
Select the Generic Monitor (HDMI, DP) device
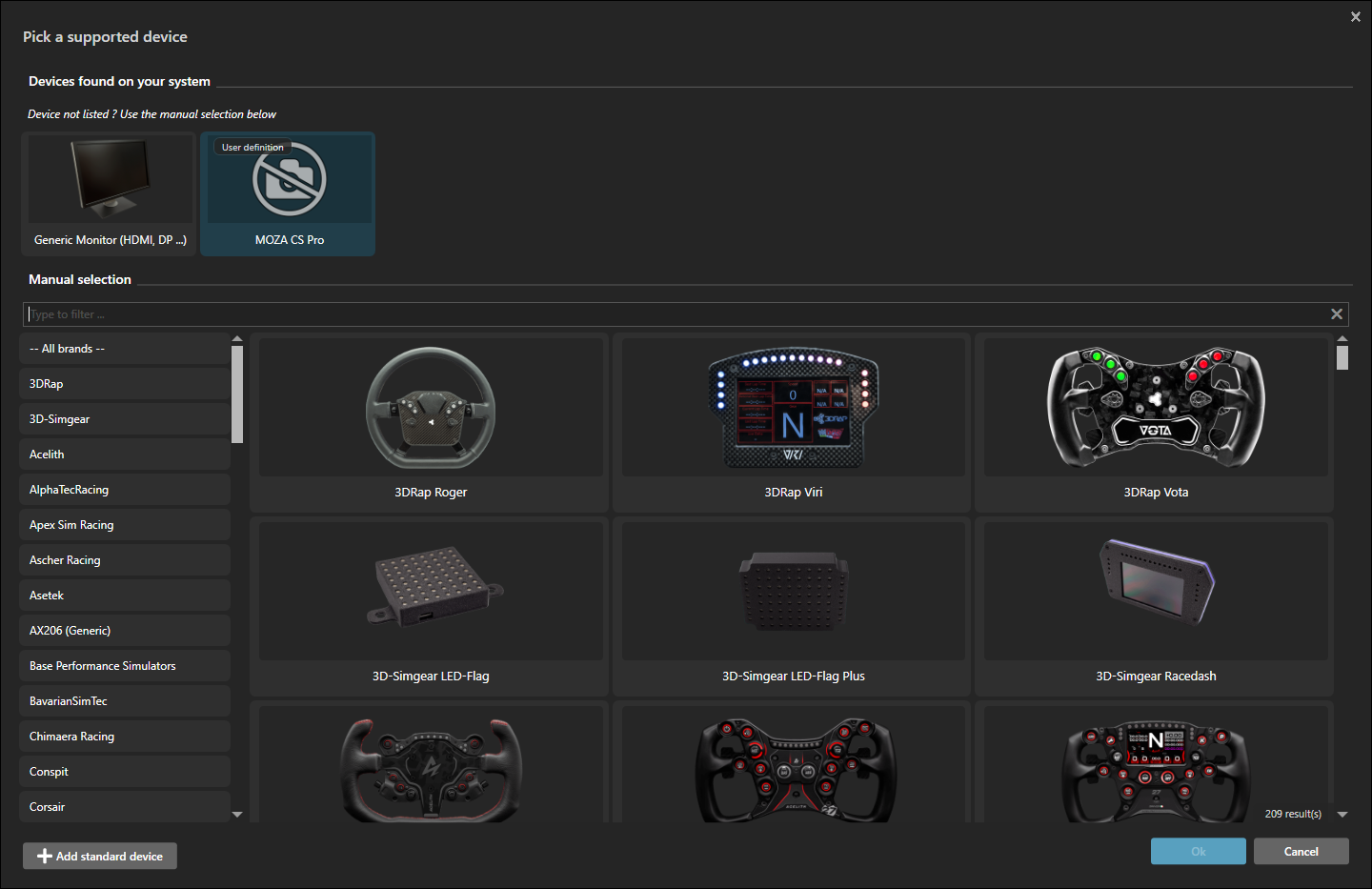pyautogui.click(x=109, y=193)
